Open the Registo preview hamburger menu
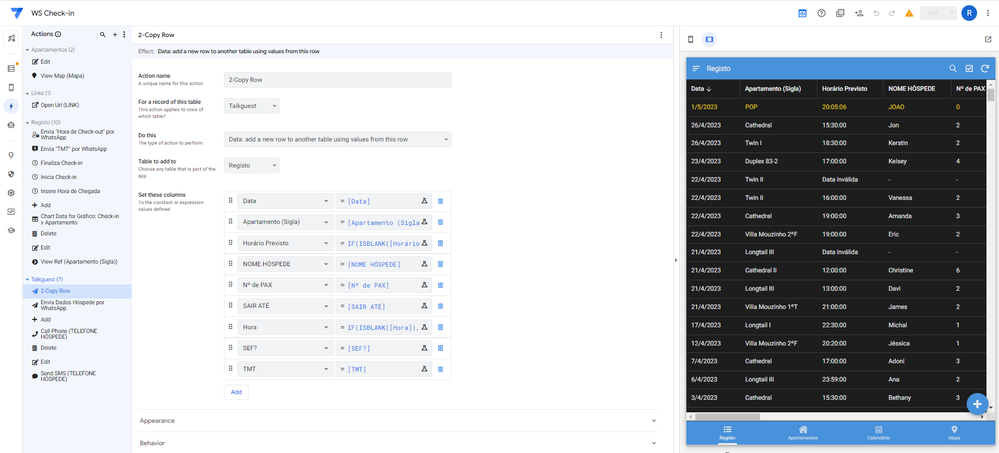The height and width of the screenshot is (453, 999). click(696, 68)
